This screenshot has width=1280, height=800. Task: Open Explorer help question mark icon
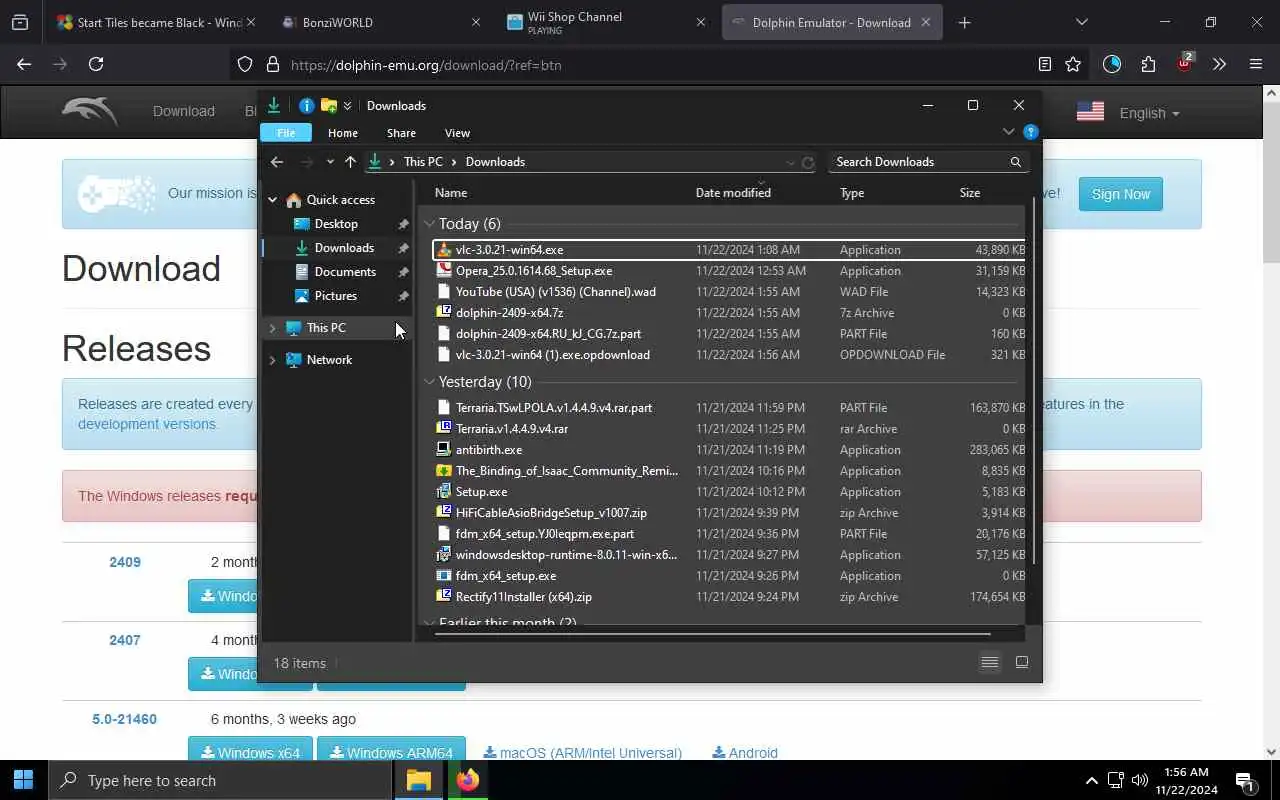1031,132
